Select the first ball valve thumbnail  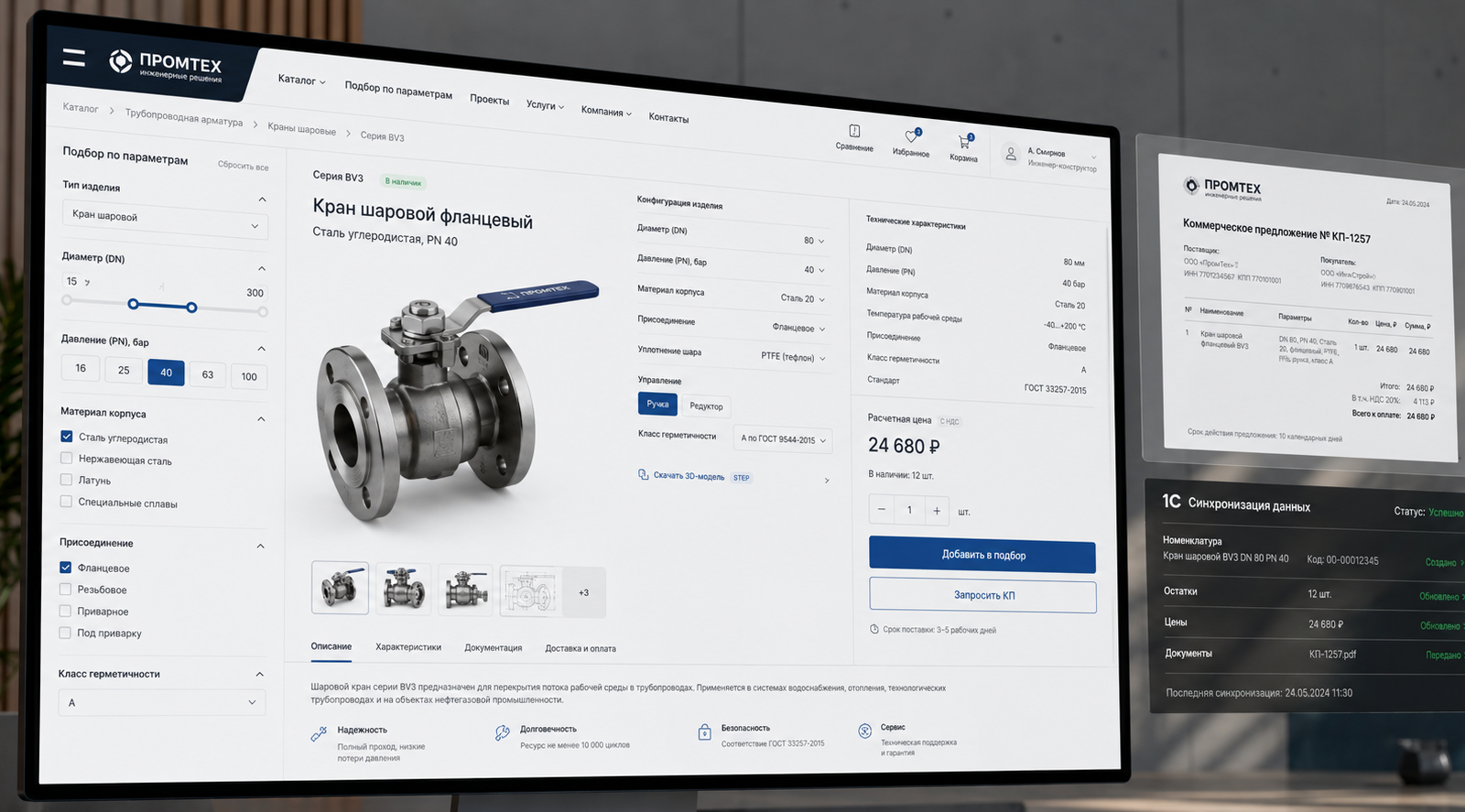341,587
